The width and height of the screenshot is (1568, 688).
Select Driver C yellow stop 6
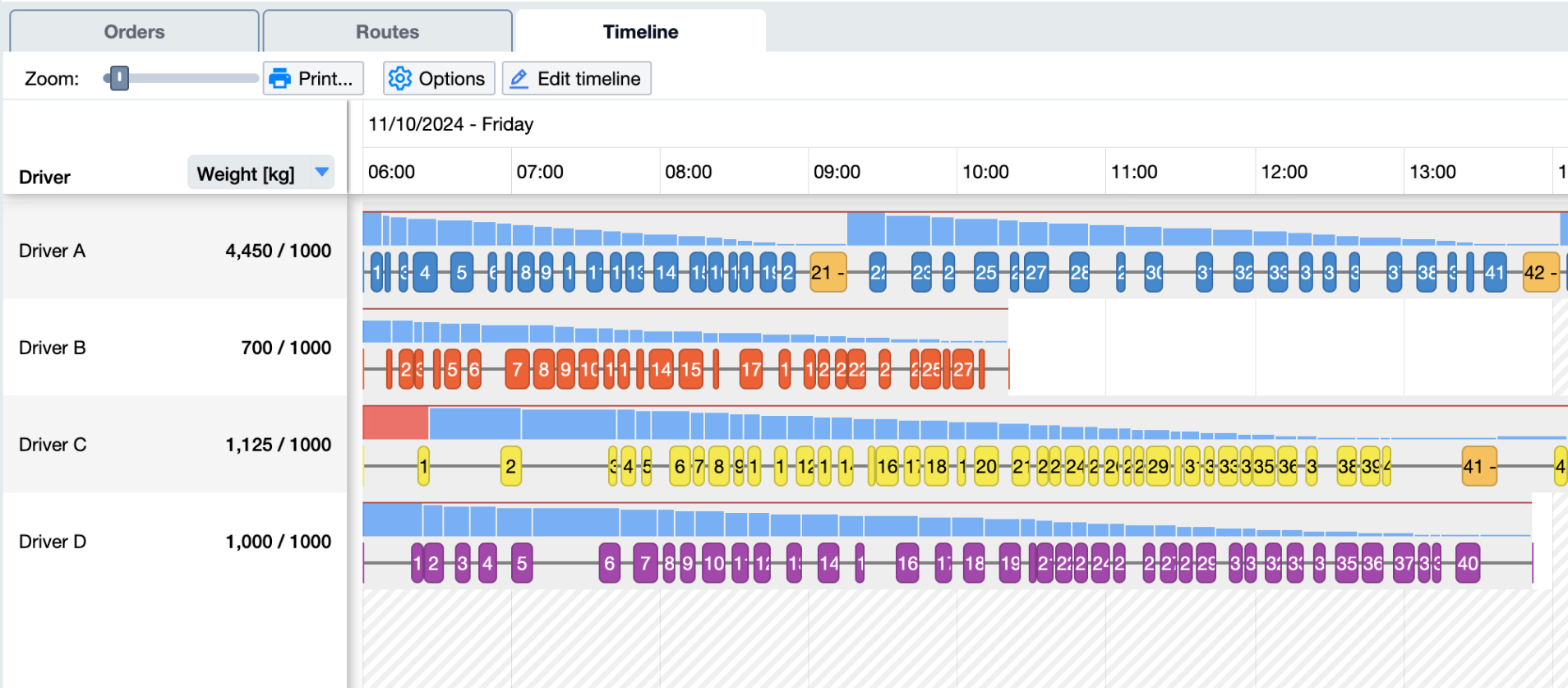pos(680,466)
